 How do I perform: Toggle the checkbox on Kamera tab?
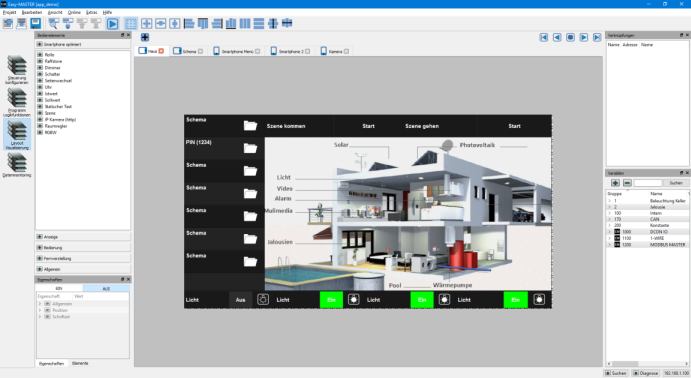click(x=346, y=52)
